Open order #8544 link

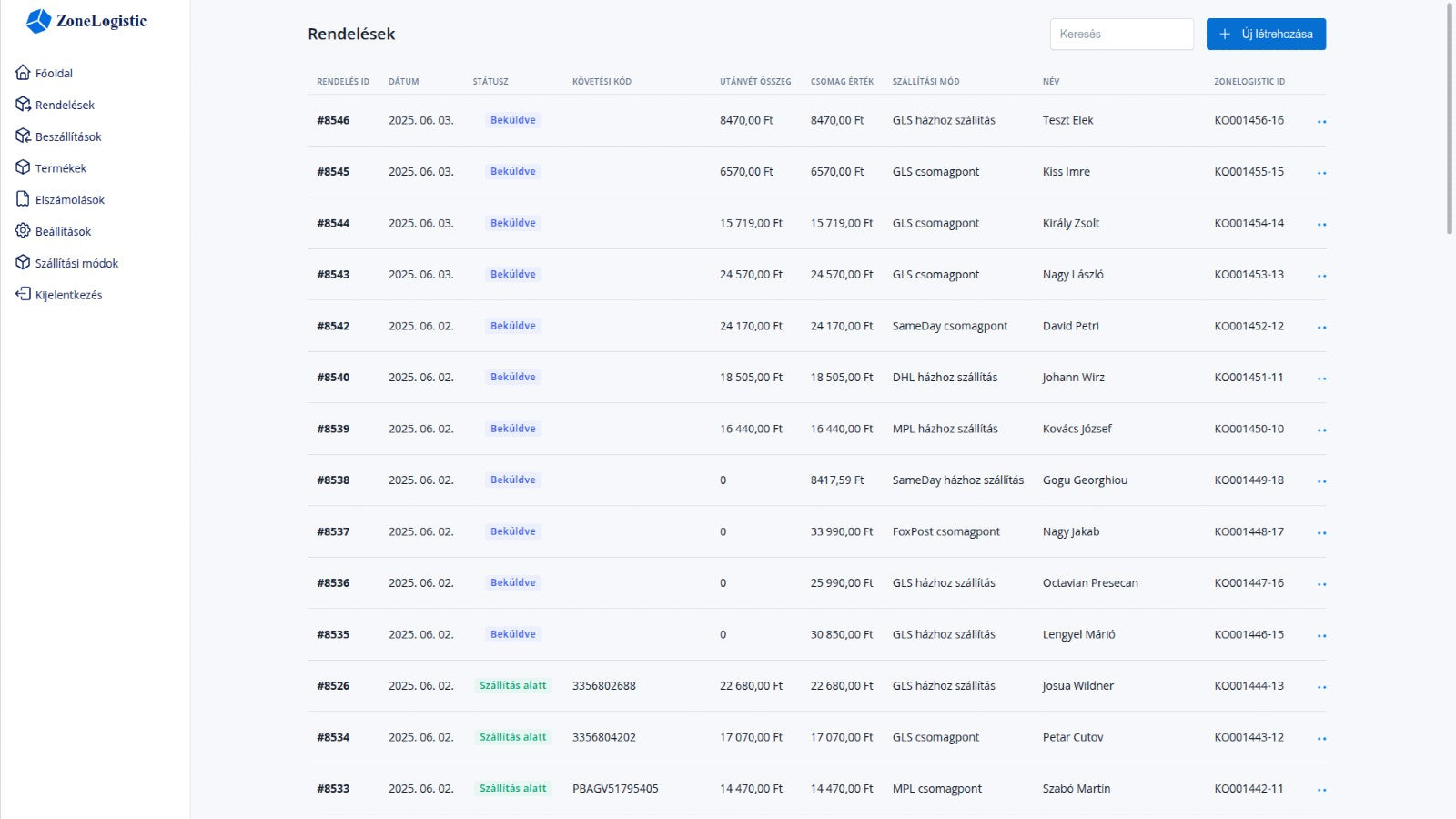333,223
